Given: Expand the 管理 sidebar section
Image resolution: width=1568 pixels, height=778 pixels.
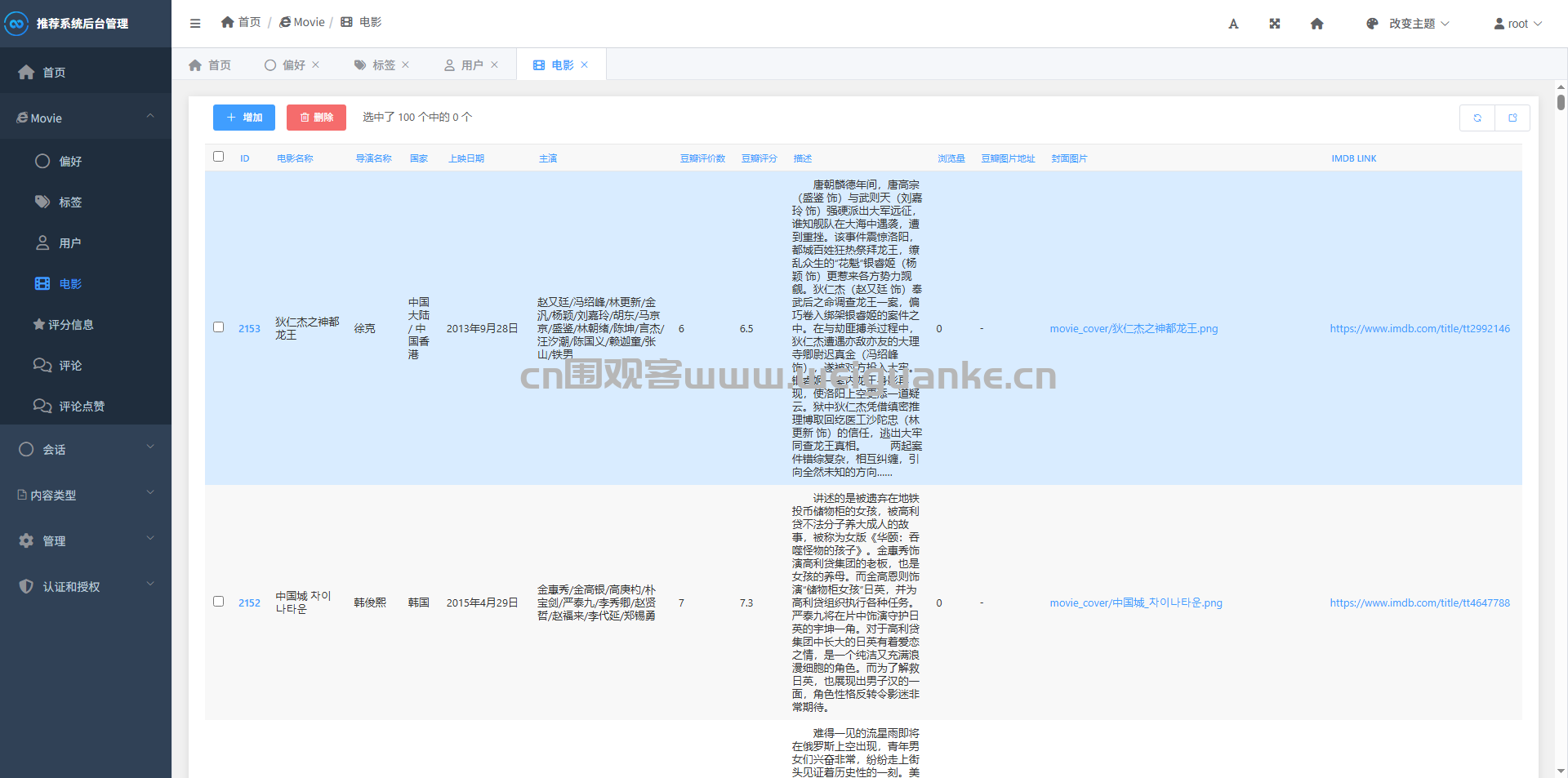Looking at the screenshot, I should tap(86, 540).
